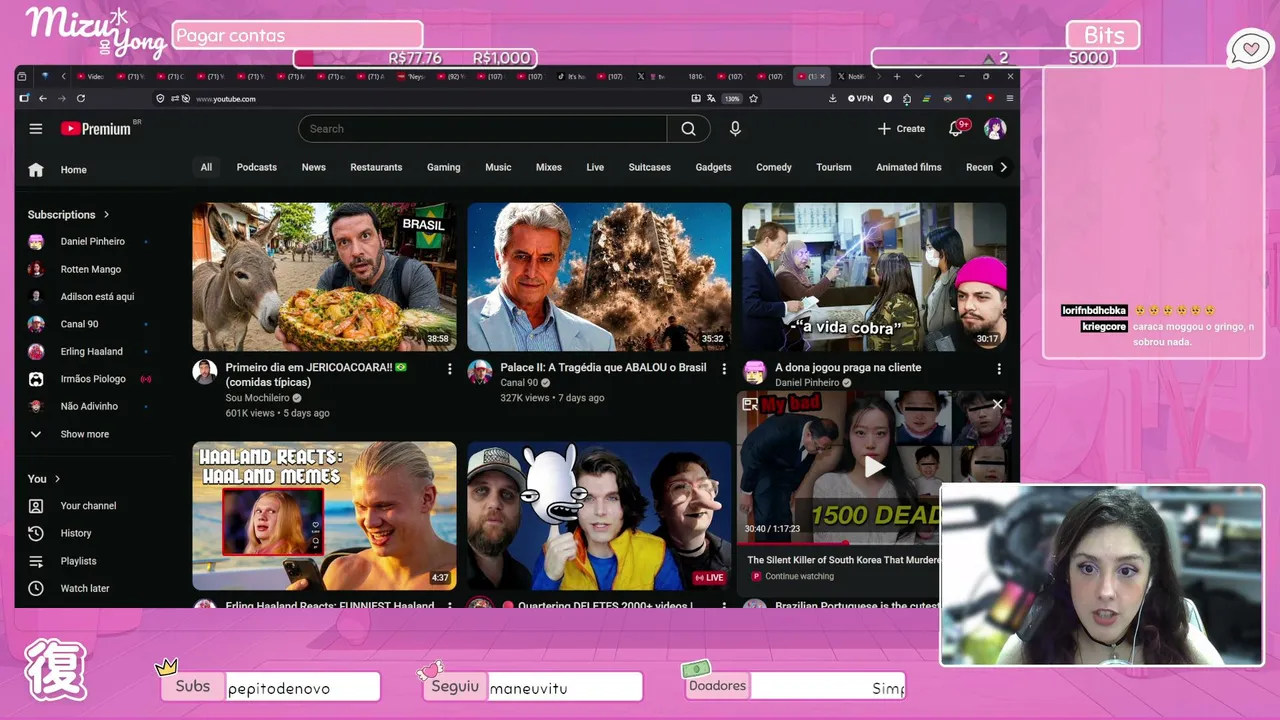Select the News filter chip

click(x=314, y=167)
